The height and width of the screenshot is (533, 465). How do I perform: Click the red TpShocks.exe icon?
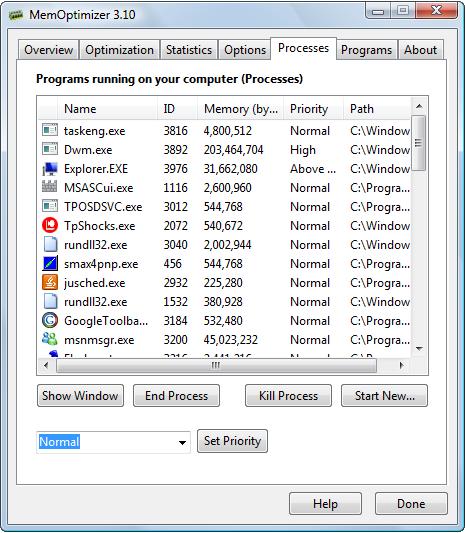50,225
